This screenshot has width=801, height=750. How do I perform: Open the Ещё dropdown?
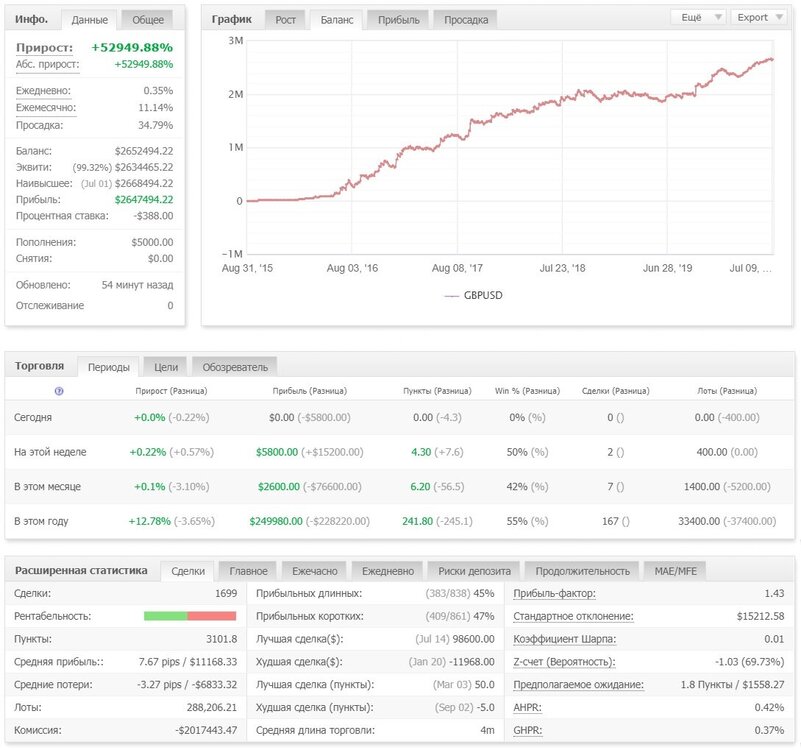[x=698, y=17]
